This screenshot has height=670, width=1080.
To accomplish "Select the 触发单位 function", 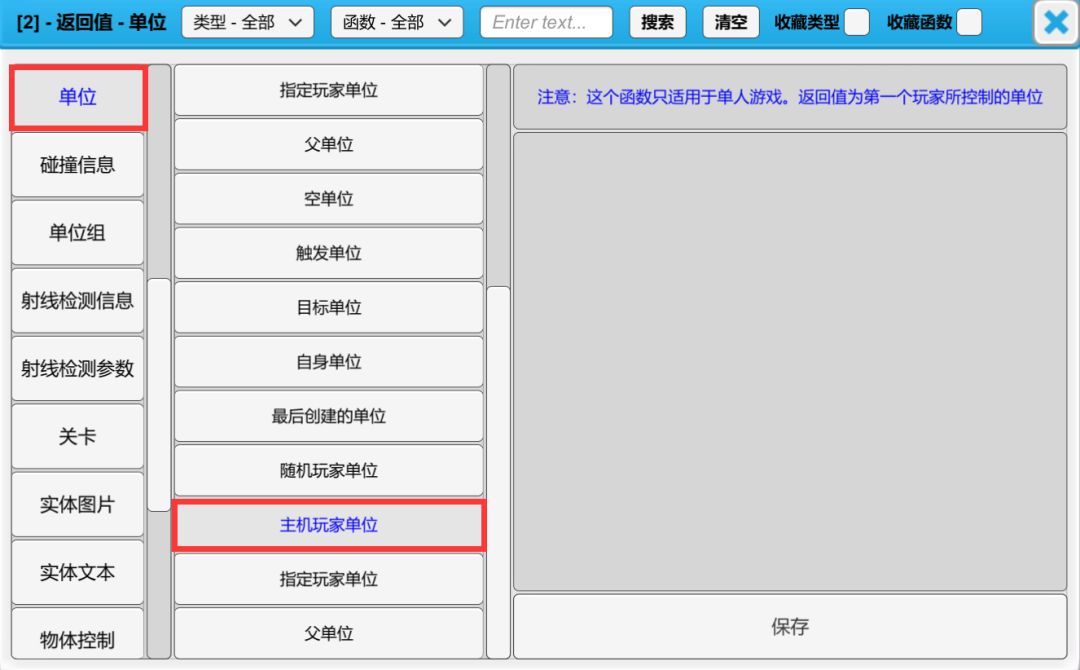I will click(328, 253).
